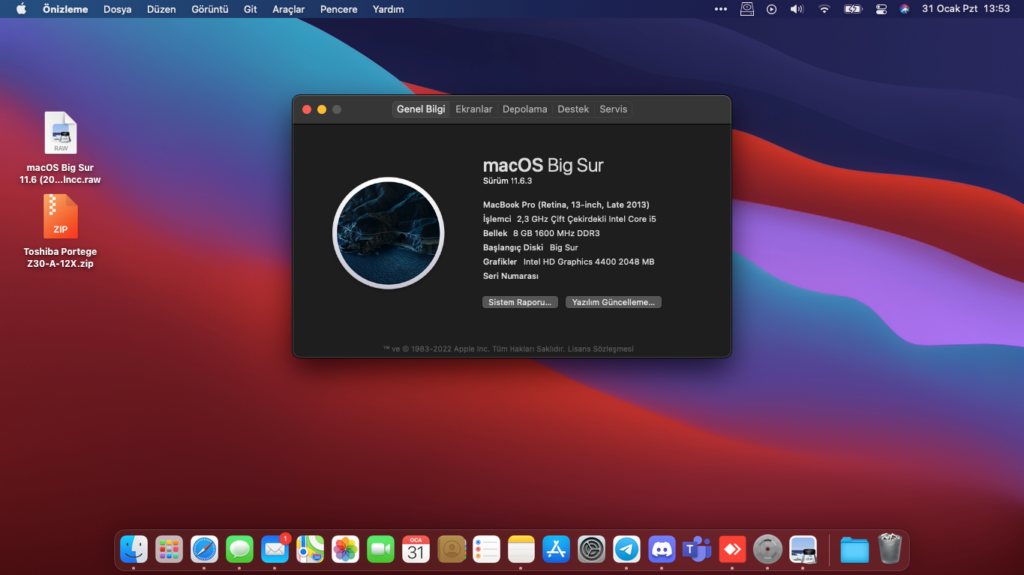Viewport: 1024px width, 575px height.
Task: Open Telegram from the dock
Action: coord(627,550)
